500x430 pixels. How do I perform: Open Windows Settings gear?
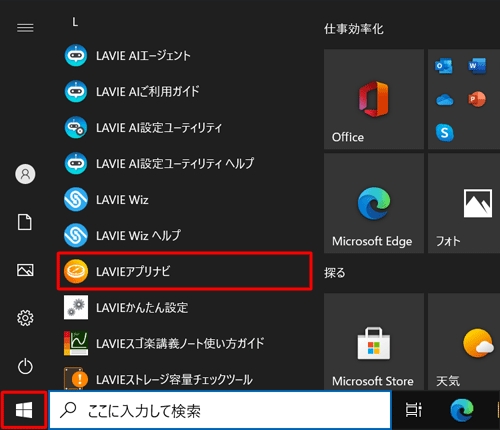(25, 318)
